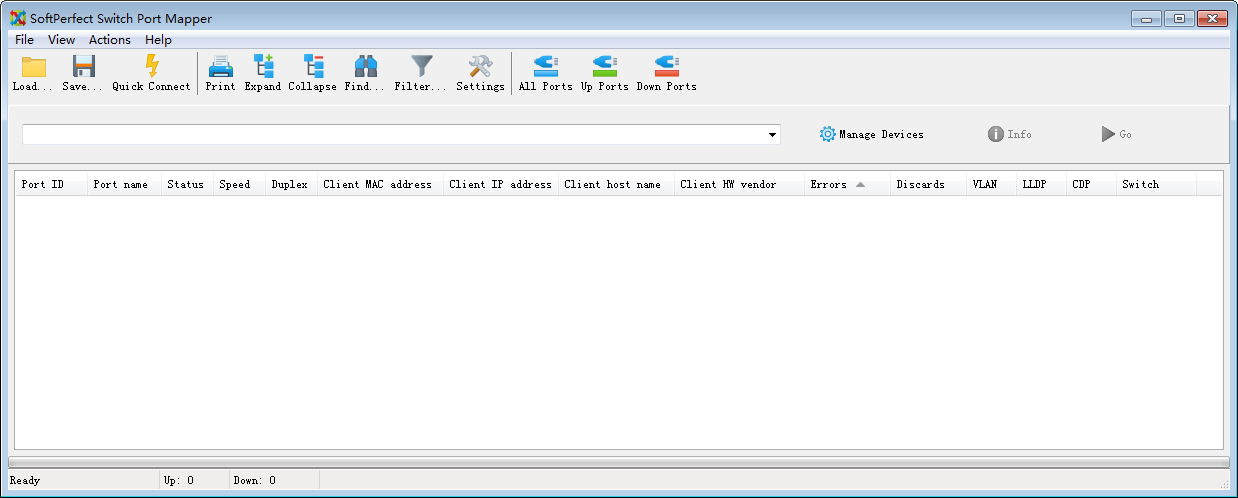1238x498 pixels.
Task: Click the Load folder icon
Action: click(x=33, y=68)
